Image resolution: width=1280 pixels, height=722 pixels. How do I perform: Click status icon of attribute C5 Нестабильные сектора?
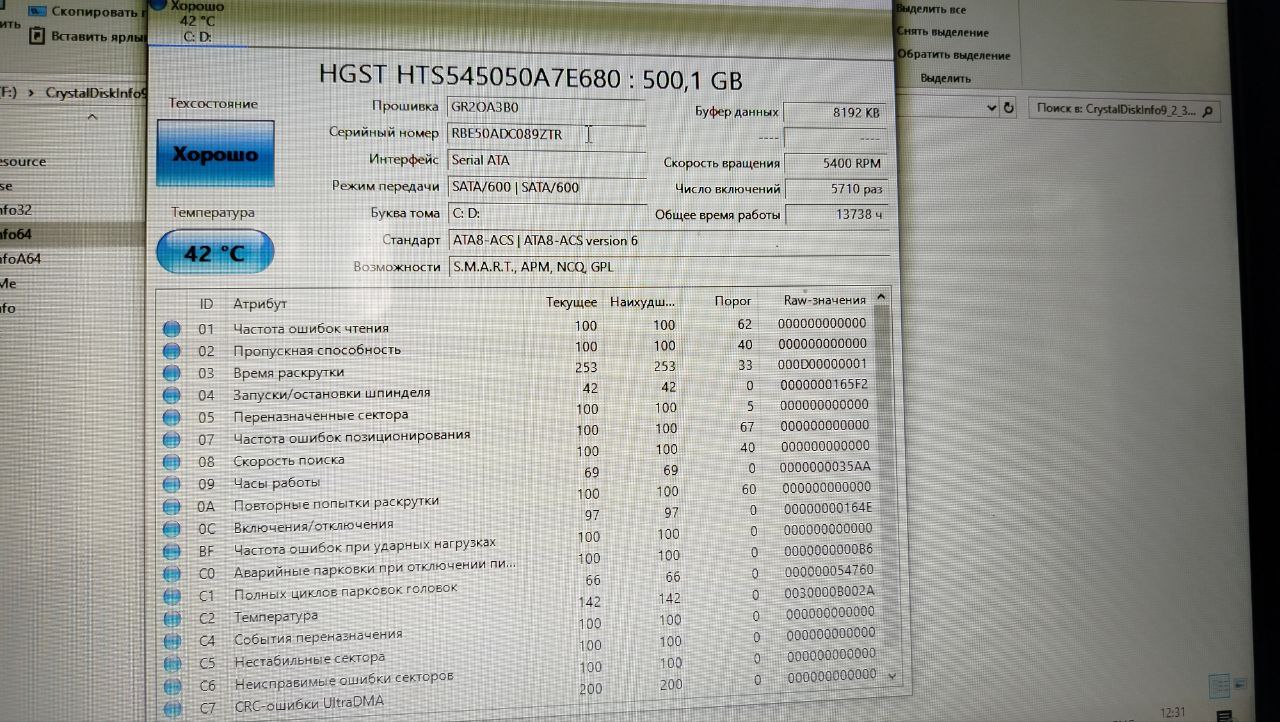[x=171, y=663]
